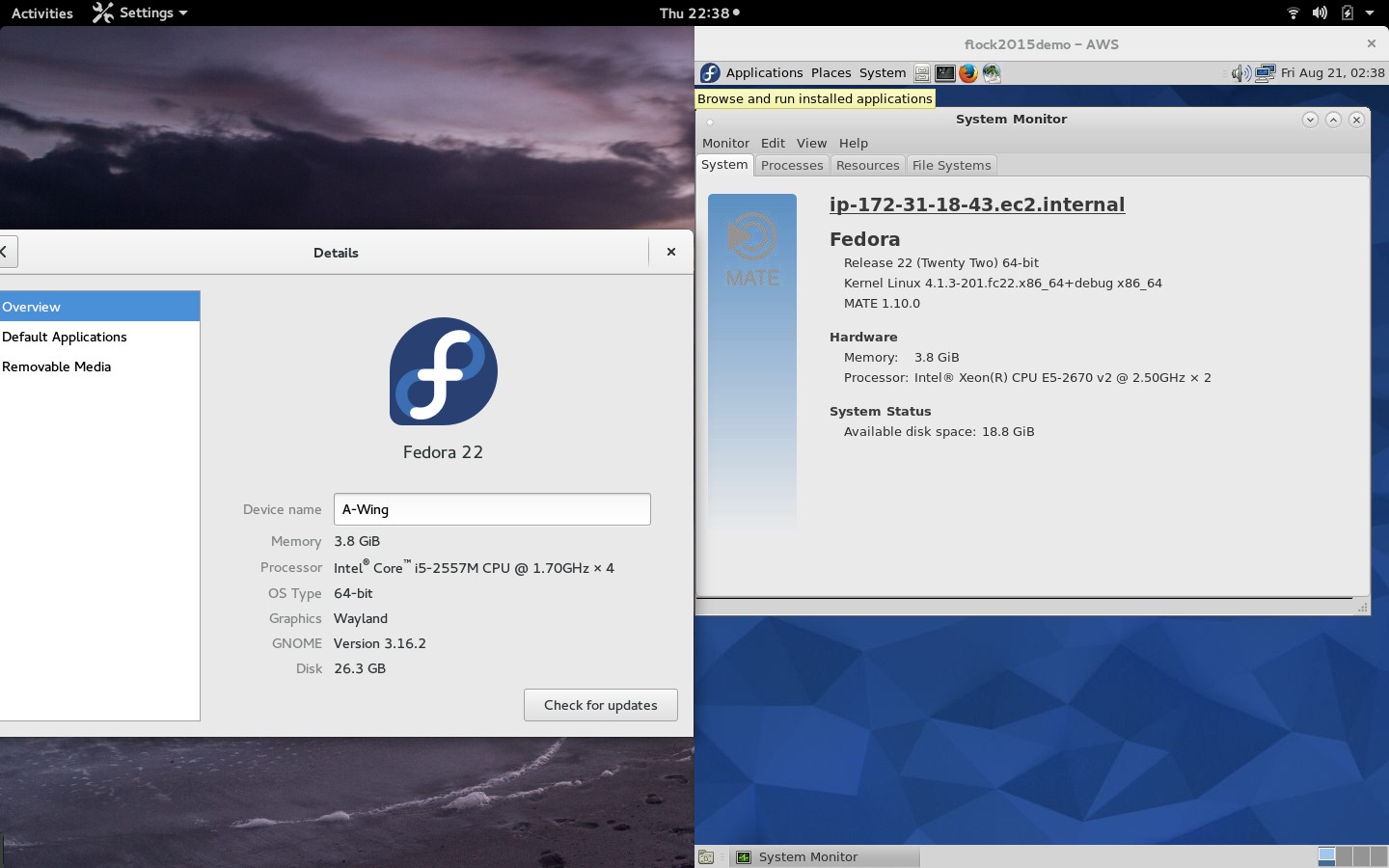Launch the file manager from MATE panel
This screenshot has height=868, width=1389.
pos(922,73)
